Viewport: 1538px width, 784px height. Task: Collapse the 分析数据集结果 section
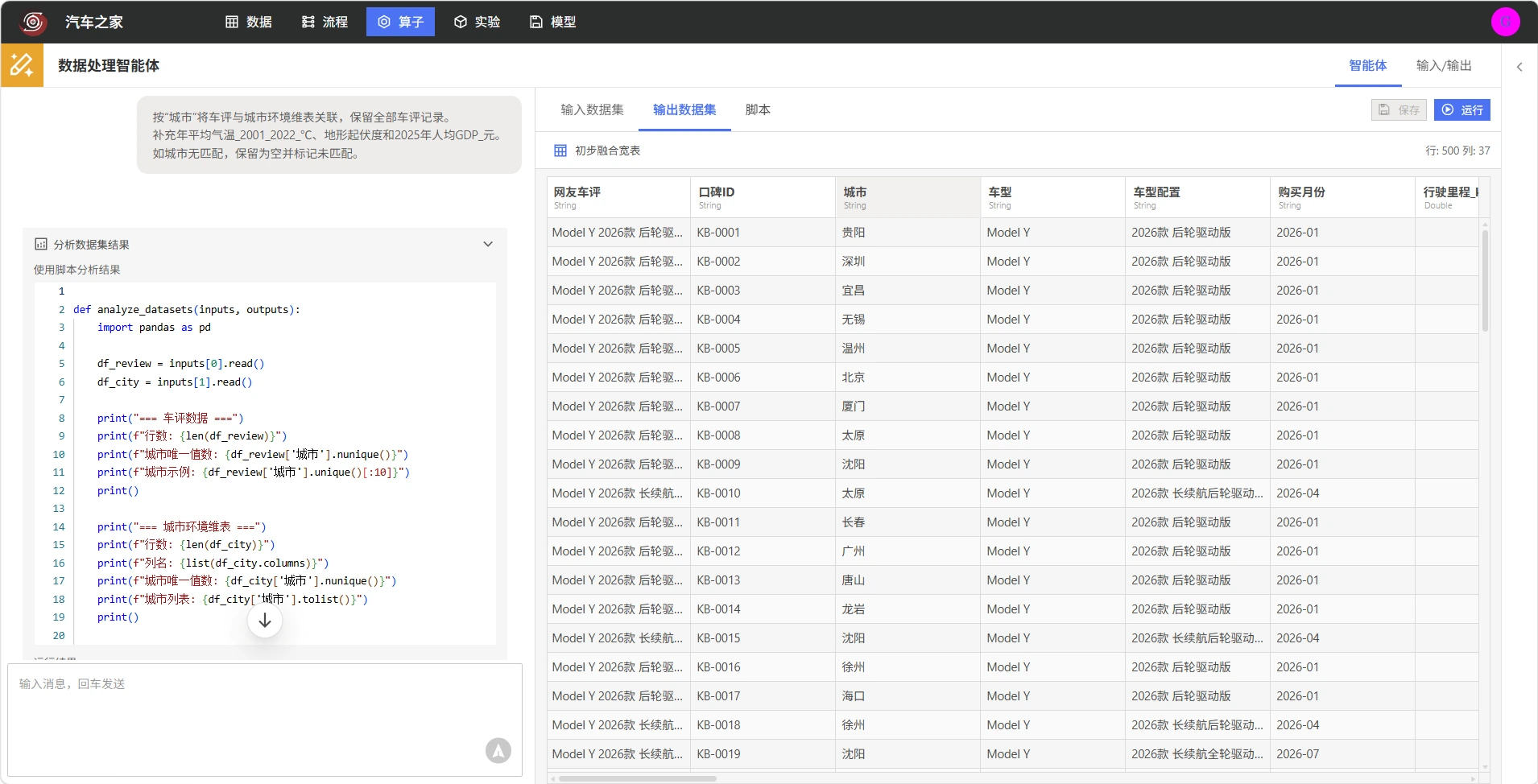tap(488, 244)
